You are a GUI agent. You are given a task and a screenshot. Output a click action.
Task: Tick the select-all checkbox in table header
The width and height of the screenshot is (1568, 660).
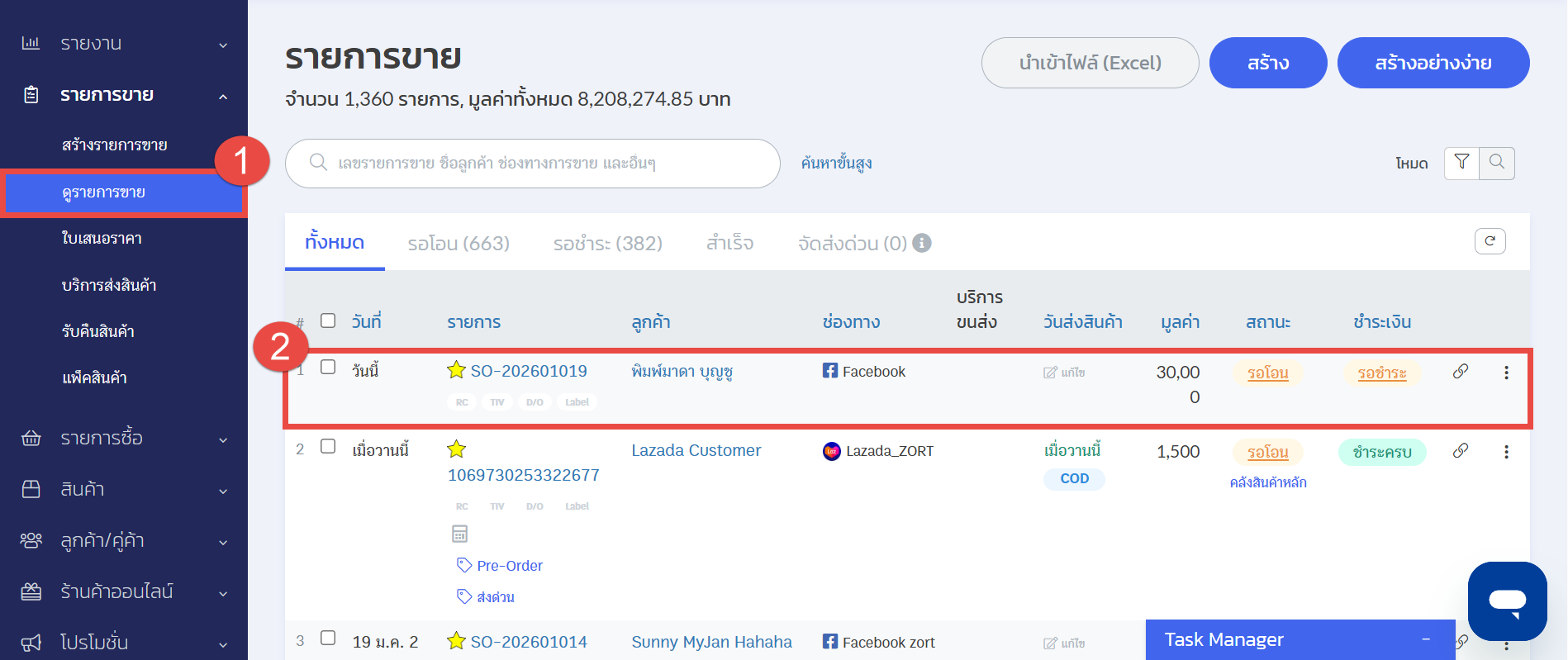328,321
